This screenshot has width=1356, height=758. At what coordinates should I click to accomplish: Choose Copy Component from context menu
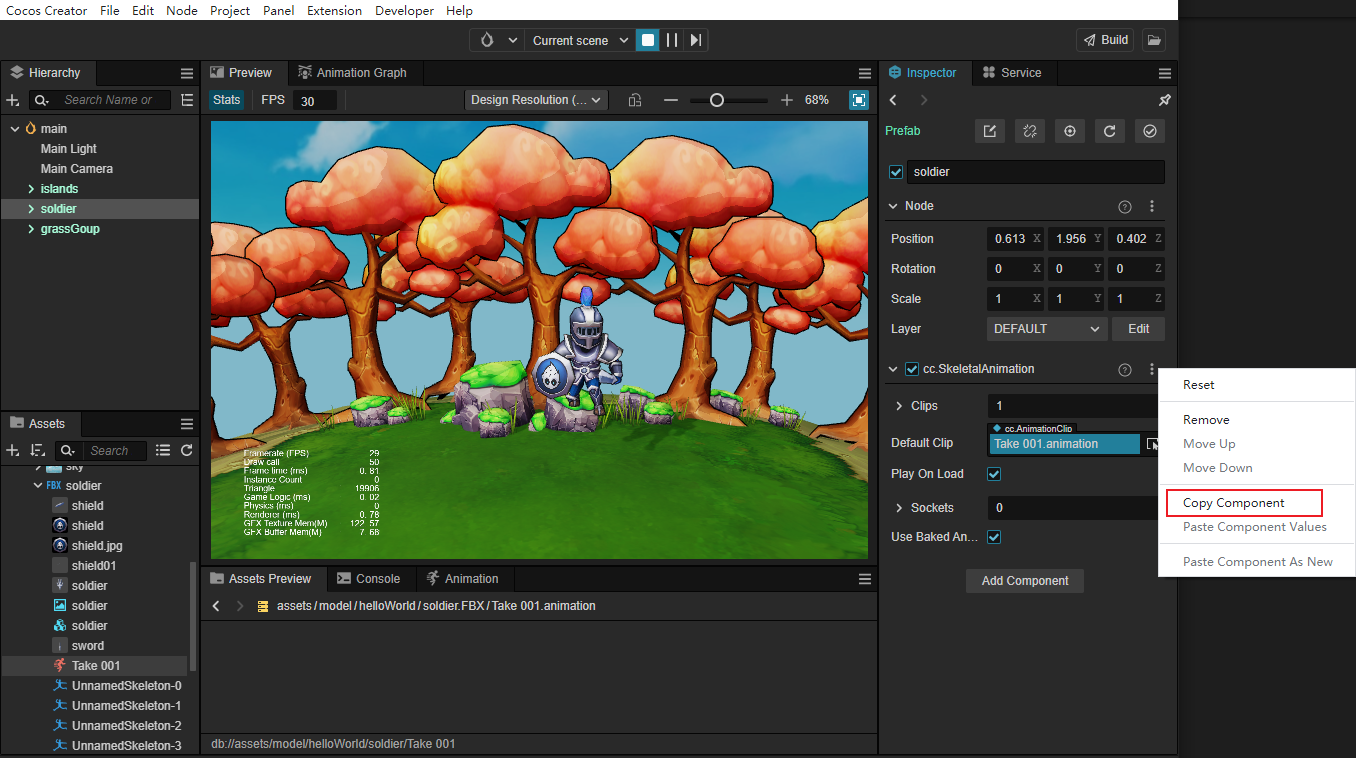coord(1233,503)
